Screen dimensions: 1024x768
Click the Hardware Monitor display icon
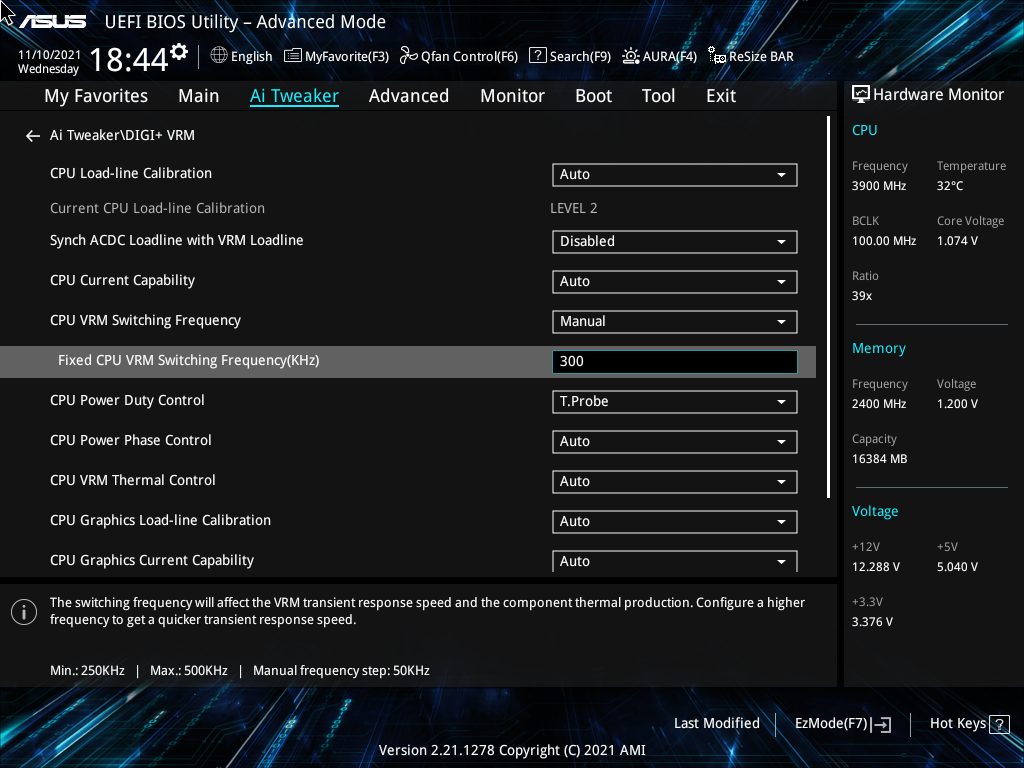[x=861, y=95]
